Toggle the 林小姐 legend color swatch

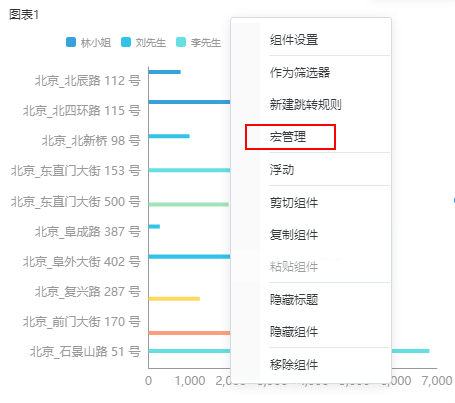click(x=71, y=42)
